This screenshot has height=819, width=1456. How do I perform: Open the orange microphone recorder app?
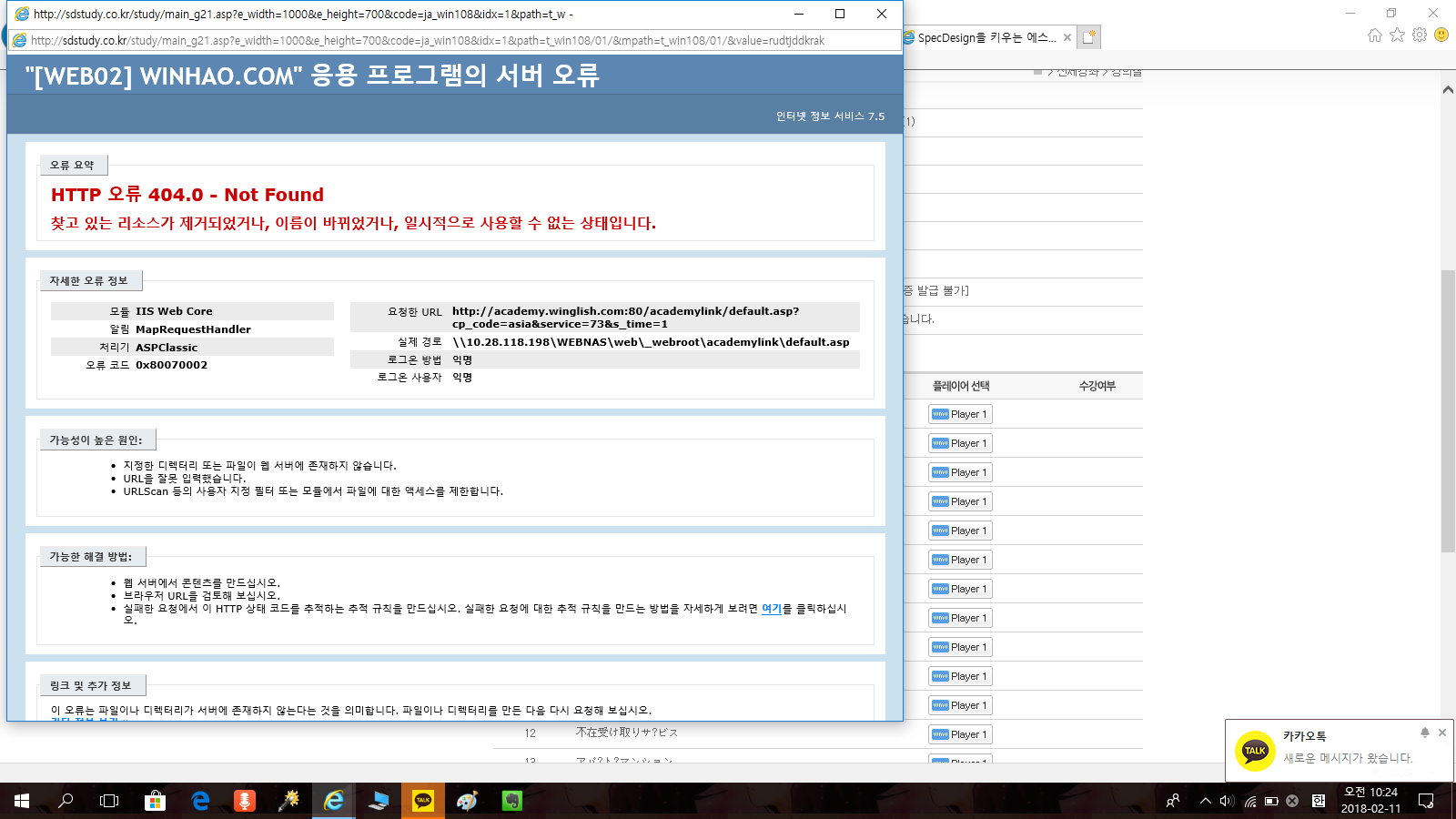point(244,801)
